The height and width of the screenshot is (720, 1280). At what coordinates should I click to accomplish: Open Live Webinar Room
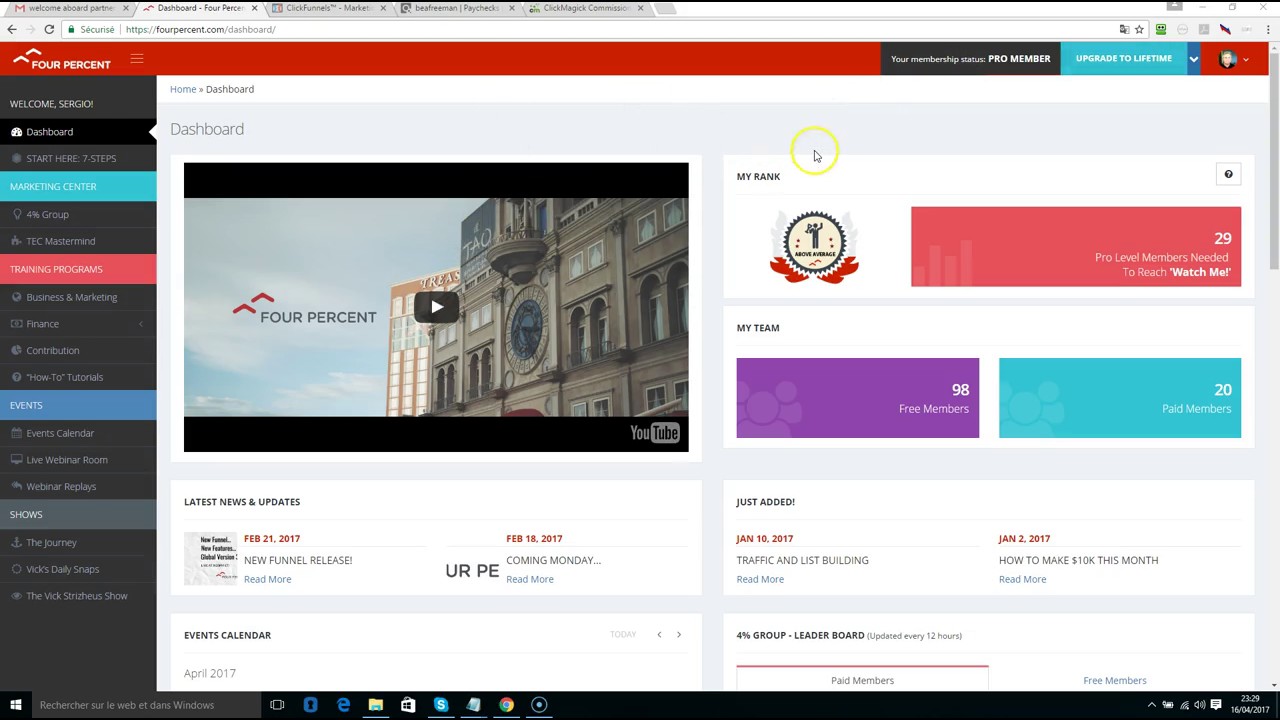coord(78,460)
